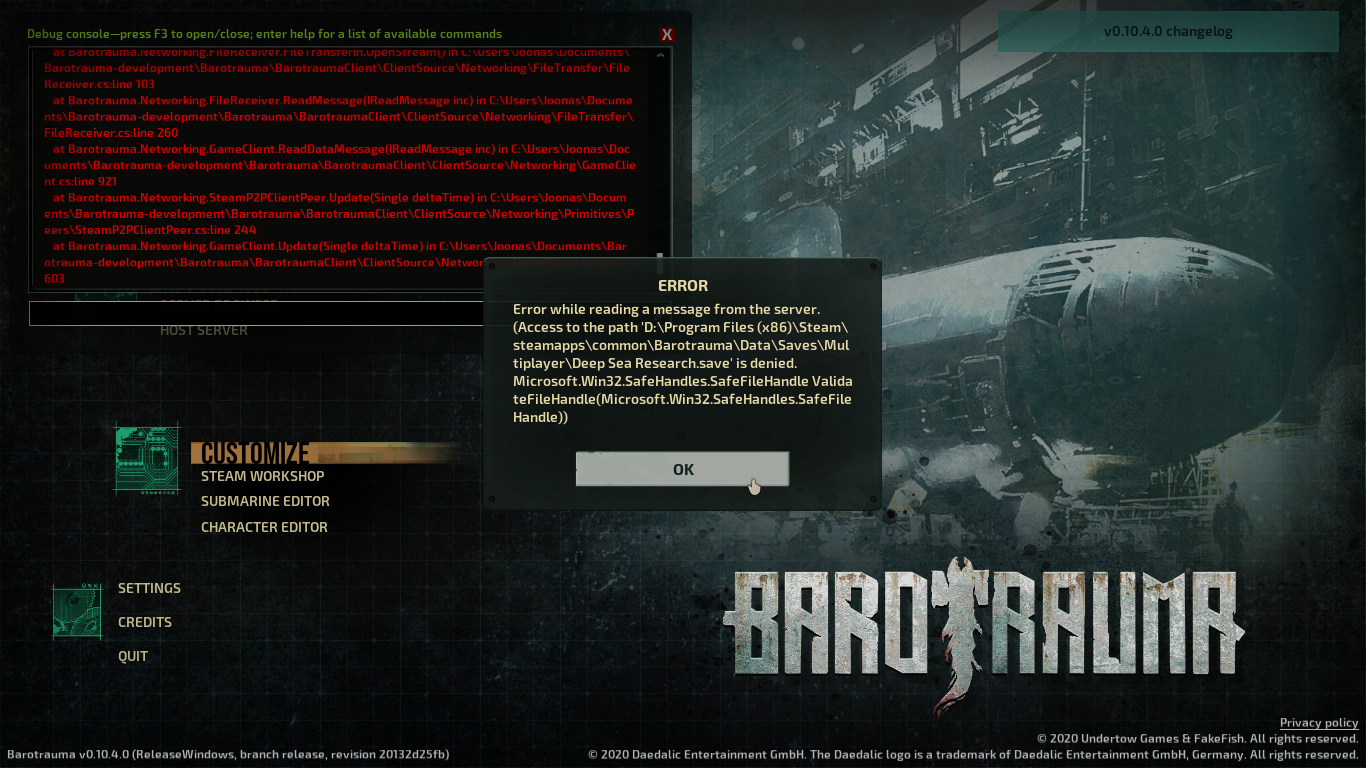Image resolution: width=1366 pixels, height=768 pixels.
Task: Dismiss the error dialog with OK
Action: [x=682, y=469]
